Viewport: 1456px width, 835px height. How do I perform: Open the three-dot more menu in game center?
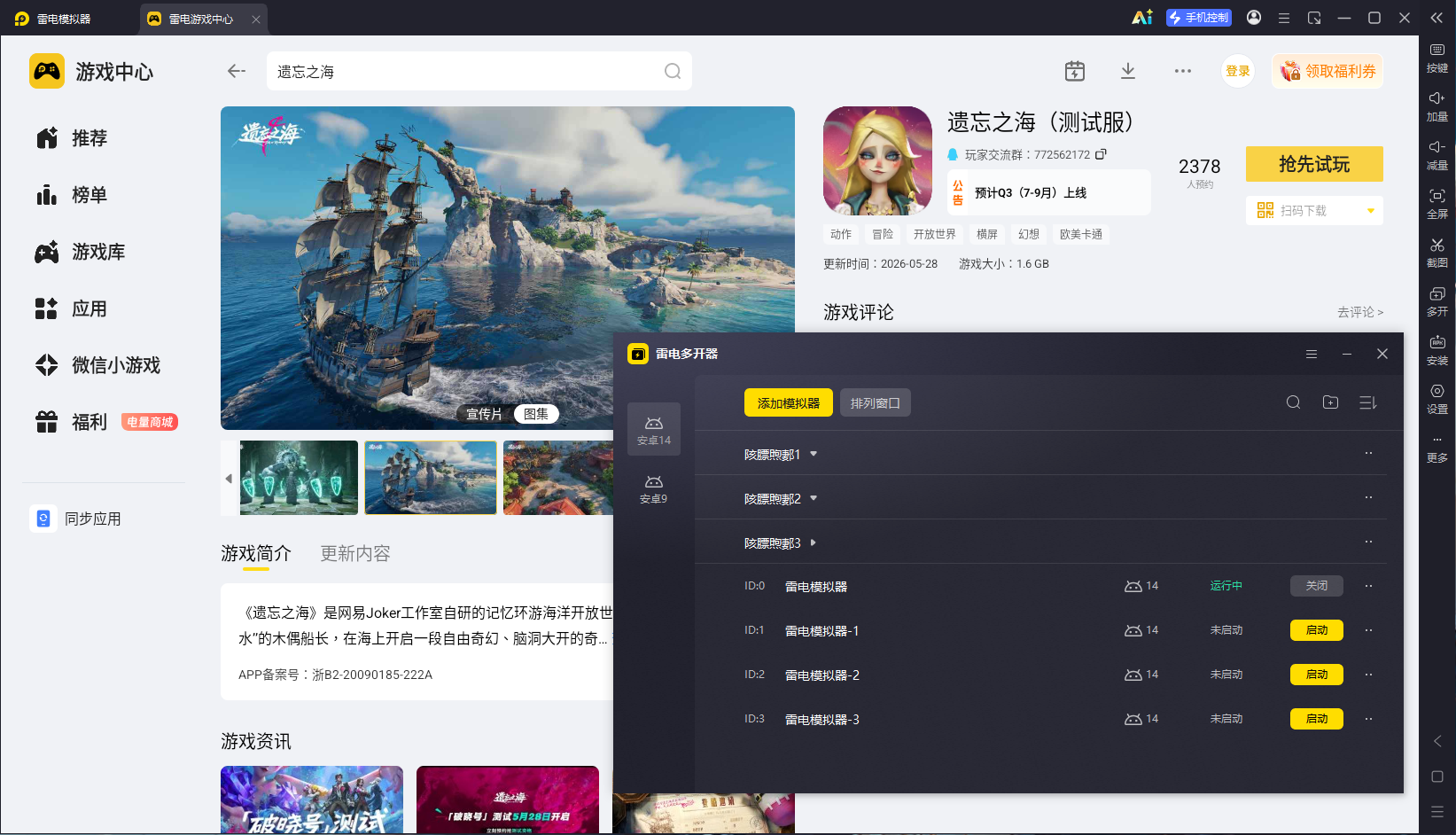point(1183,71)
